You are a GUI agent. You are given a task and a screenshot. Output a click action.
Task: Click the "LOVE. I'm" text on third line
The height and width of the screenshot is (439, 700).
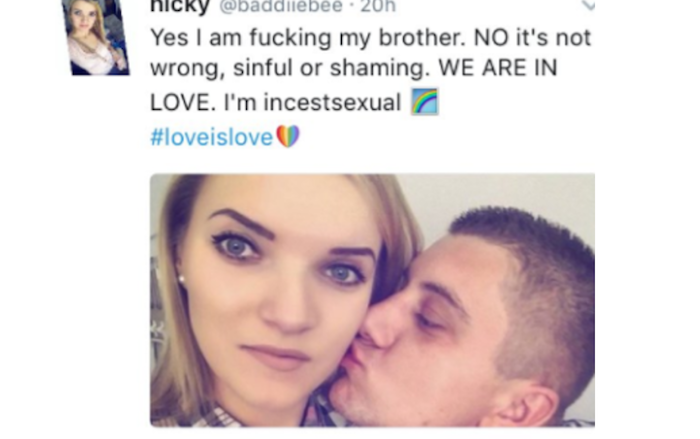click(203, 103)
